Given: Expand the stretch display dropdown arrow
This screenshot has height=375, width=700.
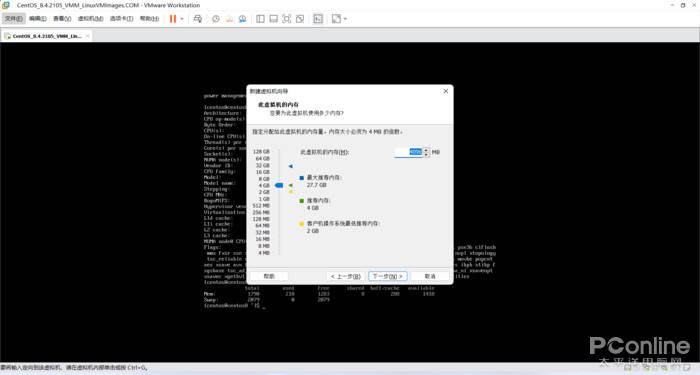Looking at the screenshot, I should (x=345, y=19).
